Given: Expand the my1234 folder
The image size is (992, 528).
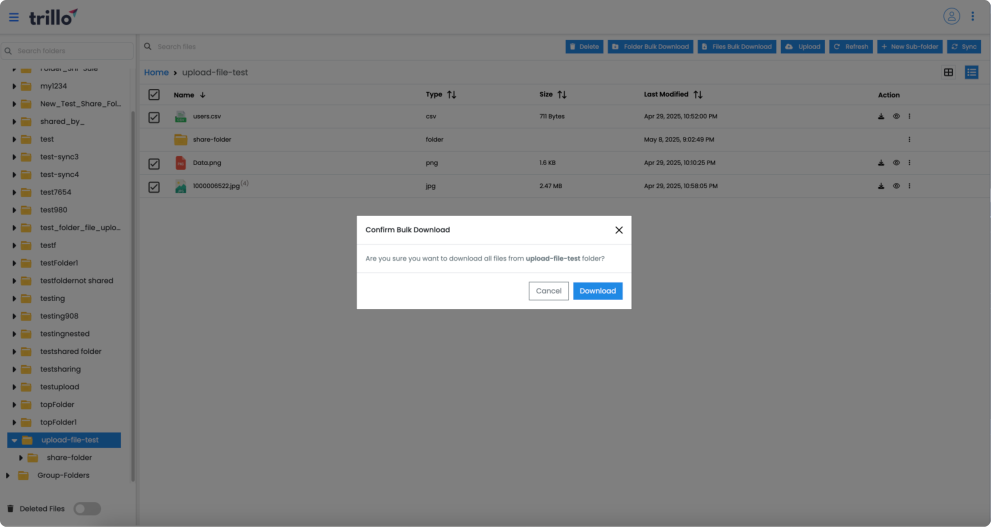Looking at the screenshot, I should point(14,86).
